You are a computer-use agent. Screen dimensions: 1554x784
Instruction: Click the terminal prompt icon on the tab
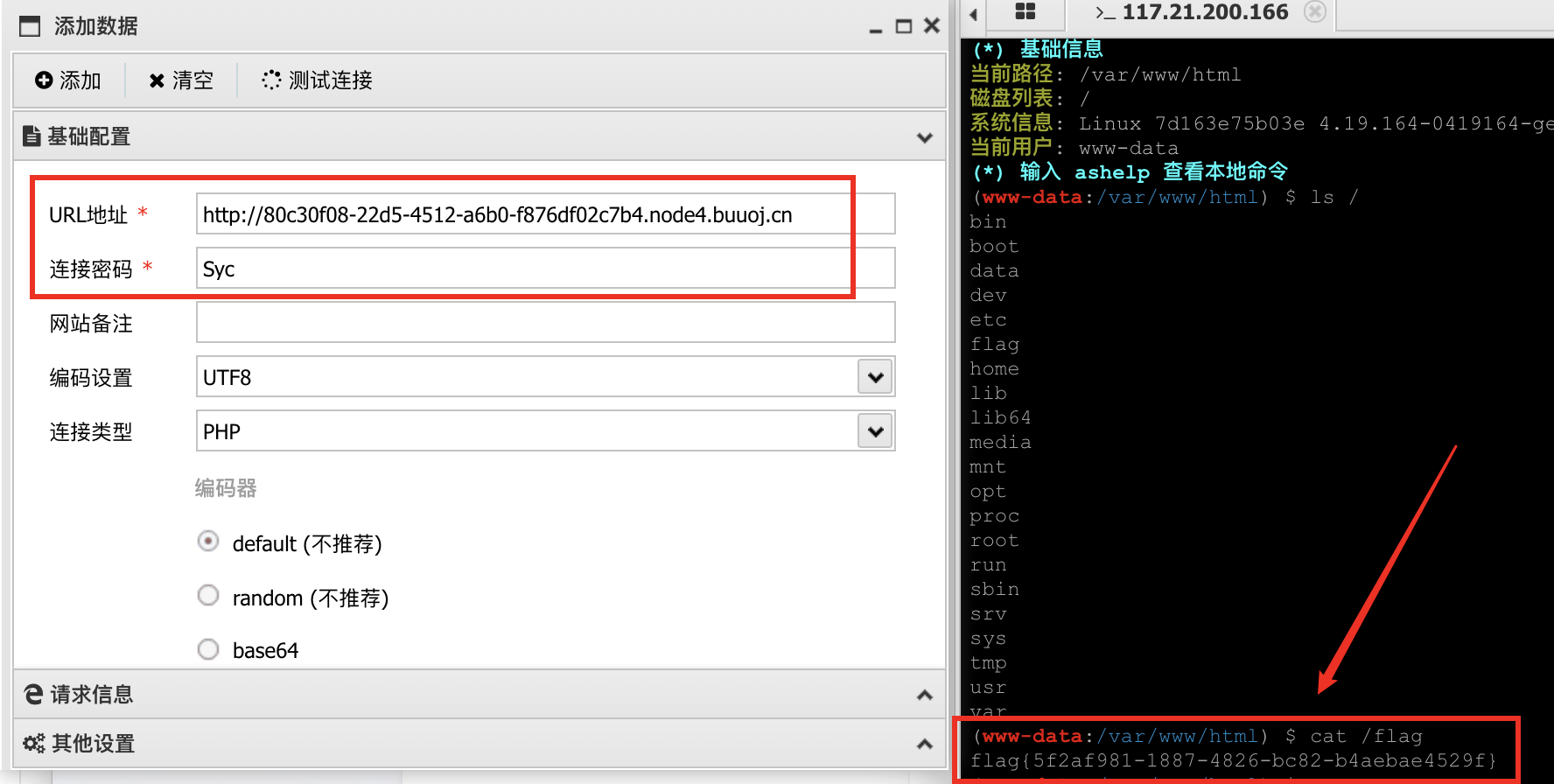(1105, 13)
